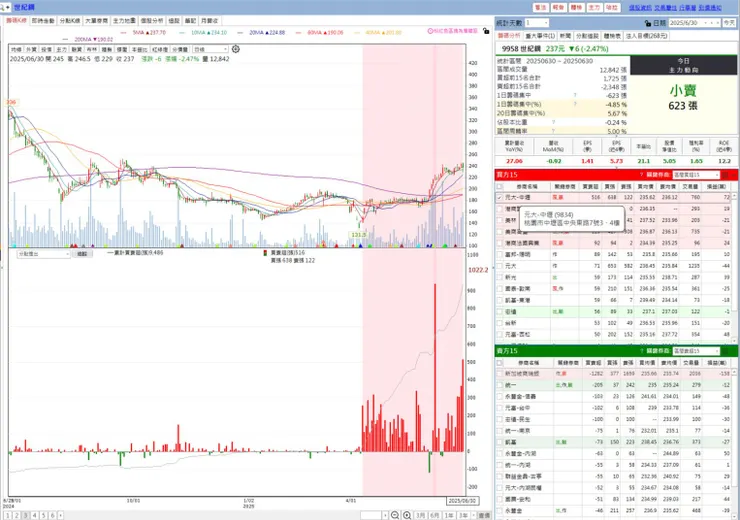Switch to the 籌碼K線 tab

click(16, 21)
